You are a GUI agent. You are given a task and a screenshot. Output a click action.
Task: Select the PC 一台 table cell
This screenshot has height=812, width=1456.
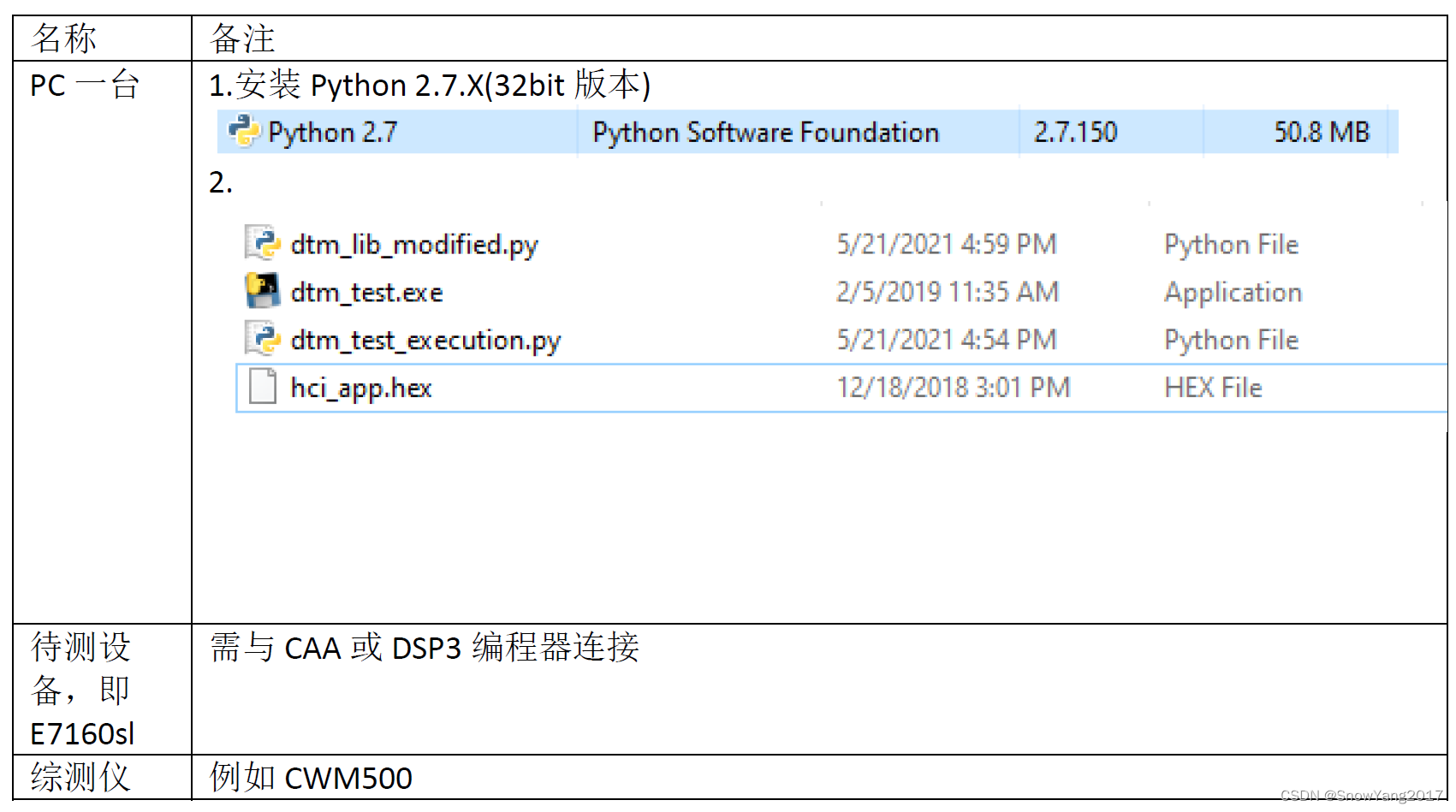[84, 85]
